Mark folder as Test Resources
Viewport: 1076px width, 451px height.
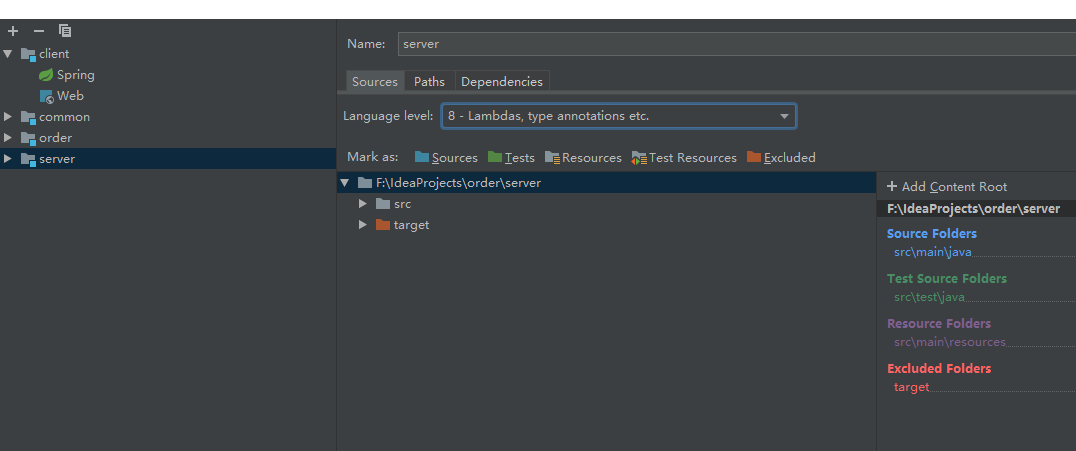pyautogui.click(x=684, y=158)
